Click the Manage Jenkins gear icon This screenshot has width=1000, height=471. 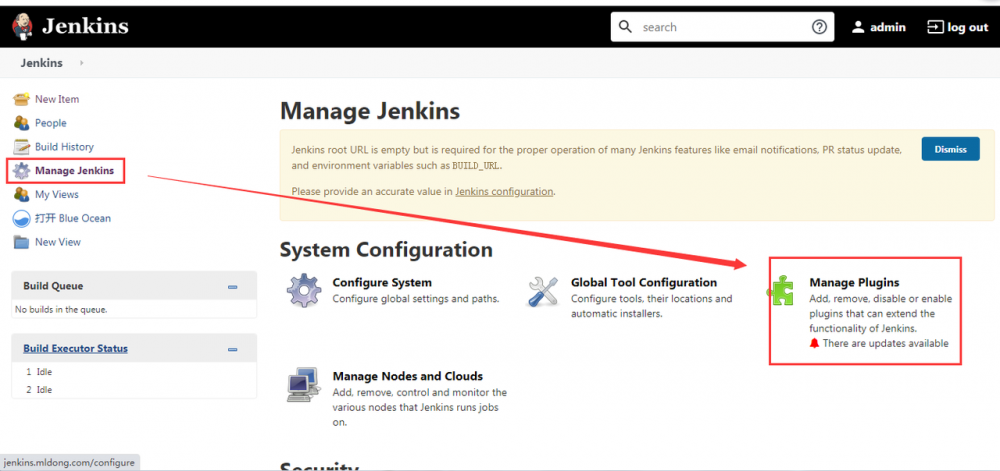22,171
